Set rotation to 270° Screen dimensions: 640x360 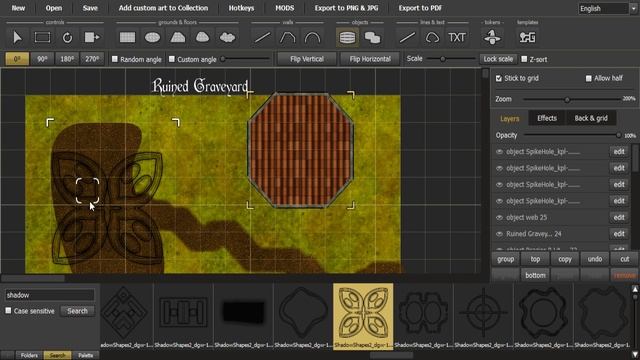click(x=92, y=59)
